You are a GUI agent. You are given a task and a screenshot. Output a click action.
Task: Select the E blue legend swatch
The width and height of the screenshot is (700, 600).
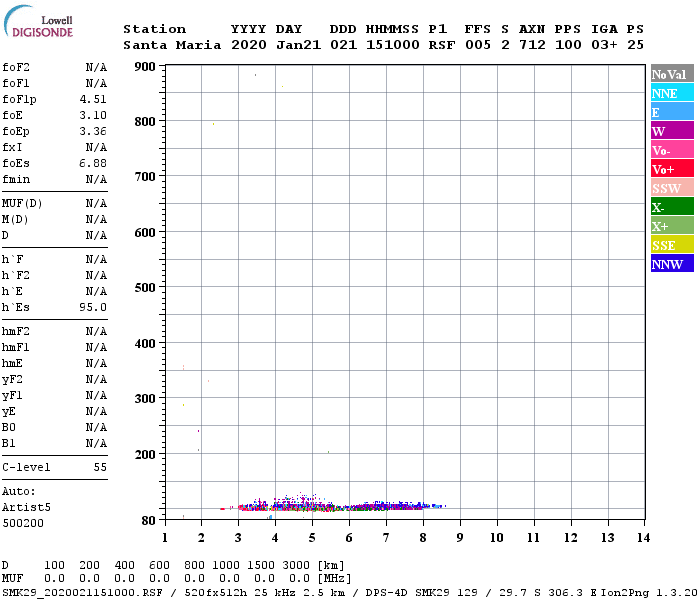pos(672,112)
